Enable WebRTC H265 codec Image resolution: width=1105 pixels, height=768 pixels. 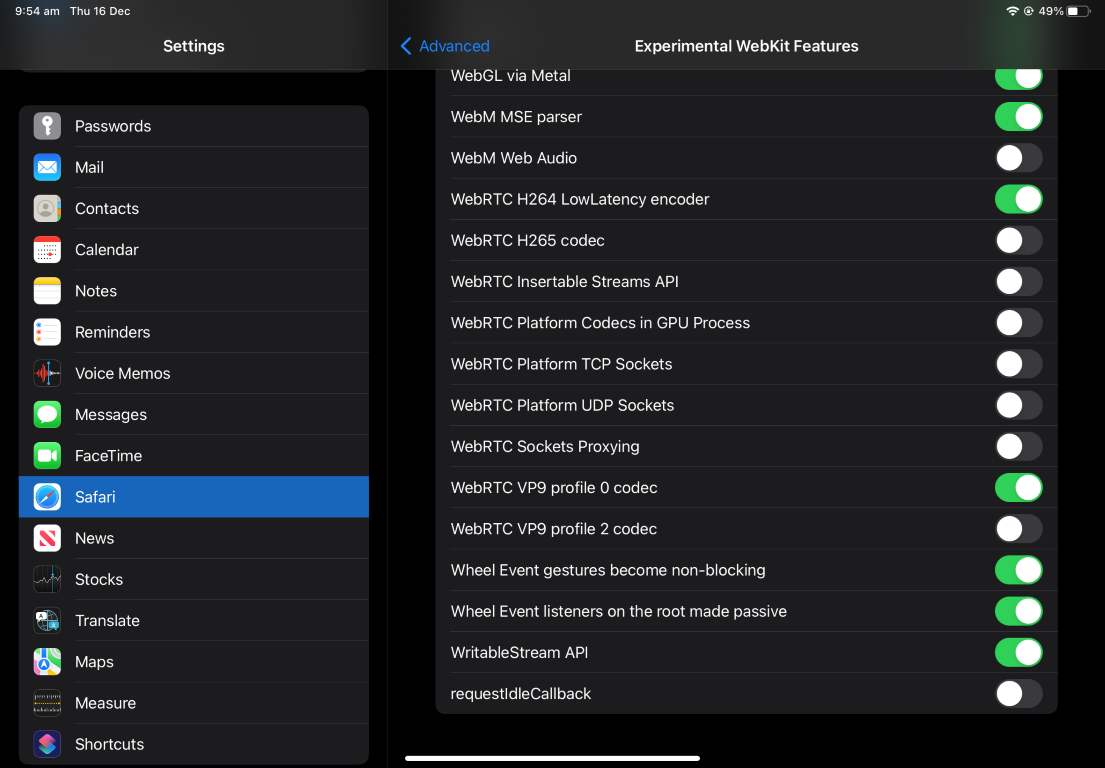(x=1018, y=240)
